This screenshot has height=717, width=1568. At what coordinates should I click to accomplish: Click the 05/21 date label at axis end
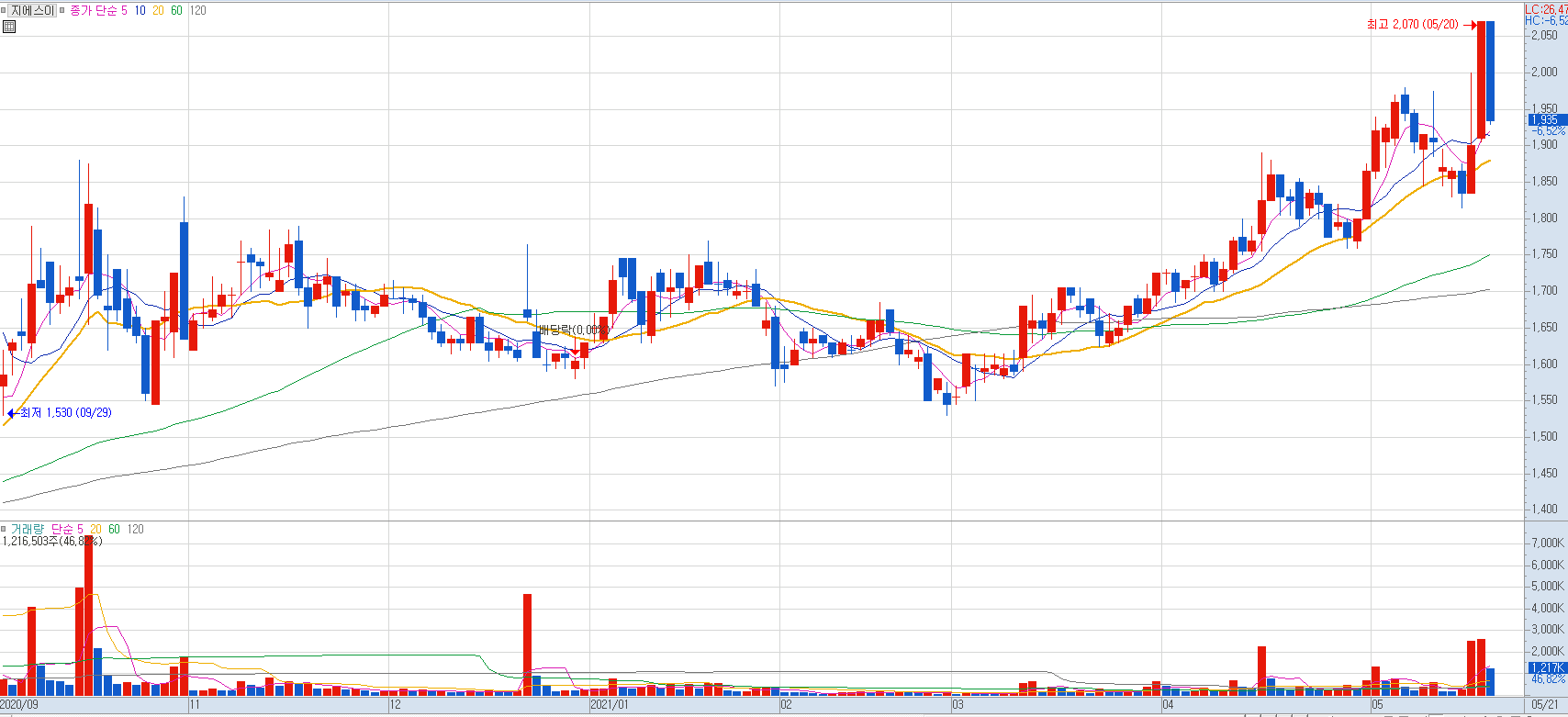pos(1547,705)
